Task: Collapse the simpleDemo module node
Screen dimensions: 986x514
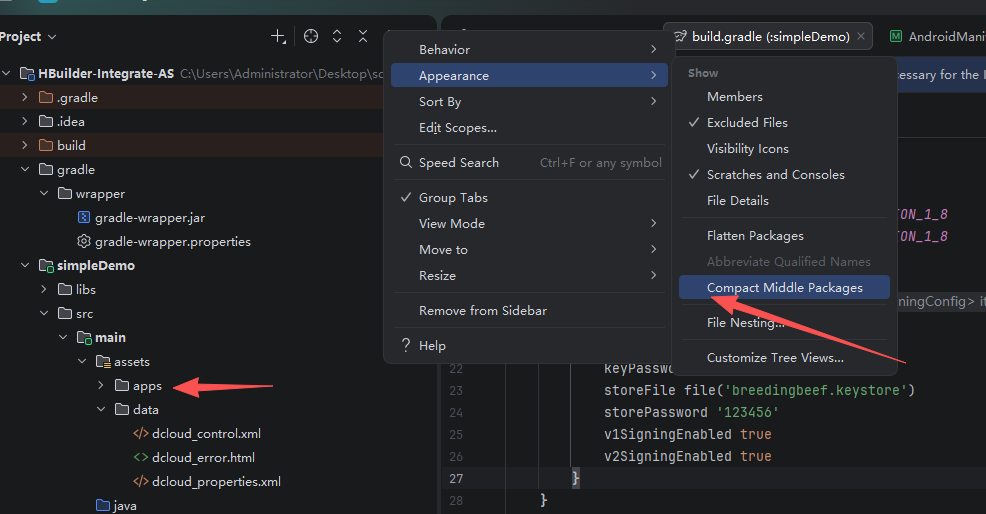Action: coord(25,265)
